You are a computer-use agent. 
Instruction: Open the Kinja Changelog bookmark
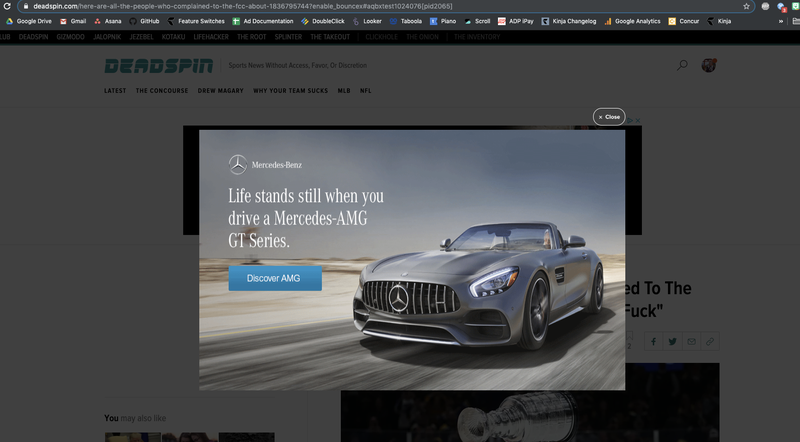coord(569,21)
